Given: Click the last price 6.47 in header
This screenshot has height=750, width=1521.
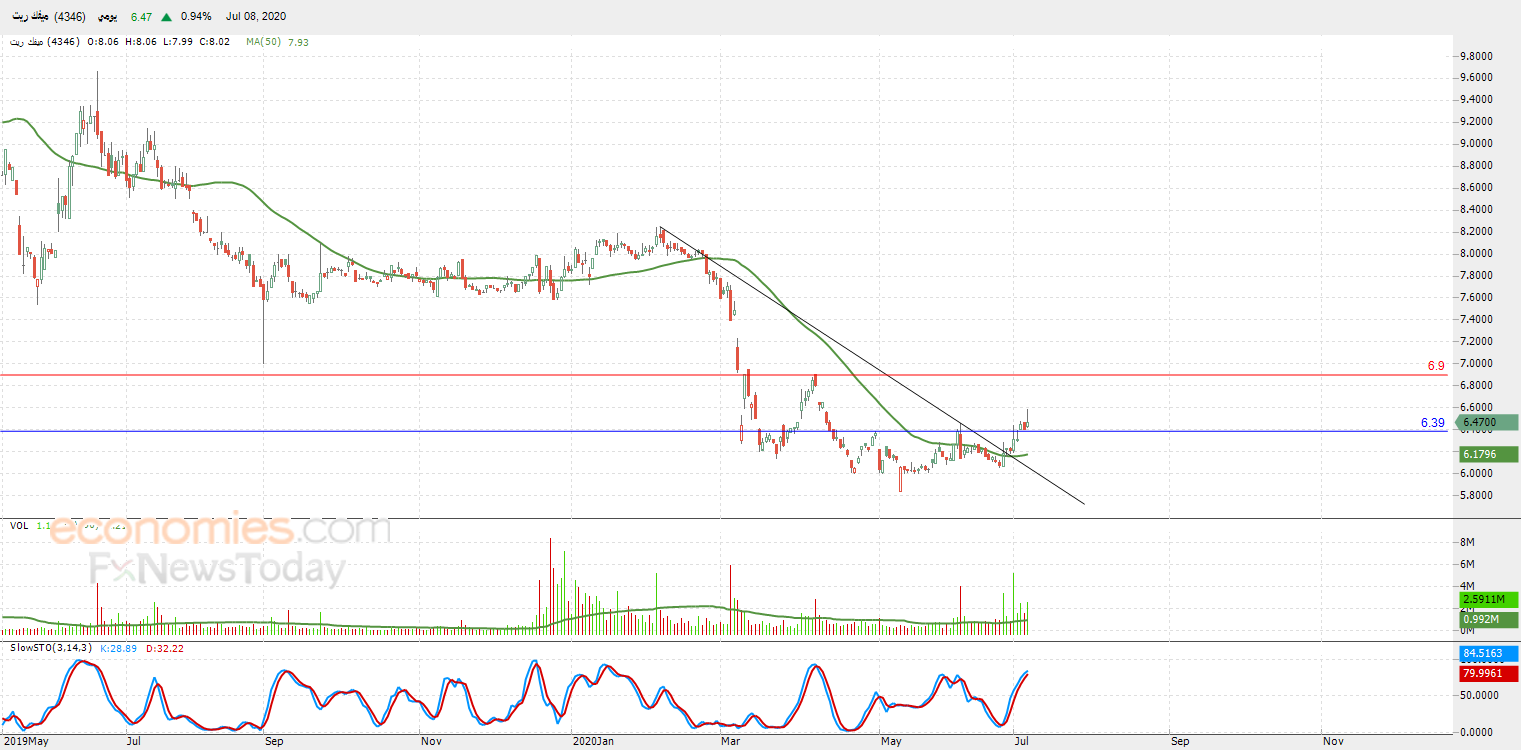Looking at the screenshot, I should point(141,17).
